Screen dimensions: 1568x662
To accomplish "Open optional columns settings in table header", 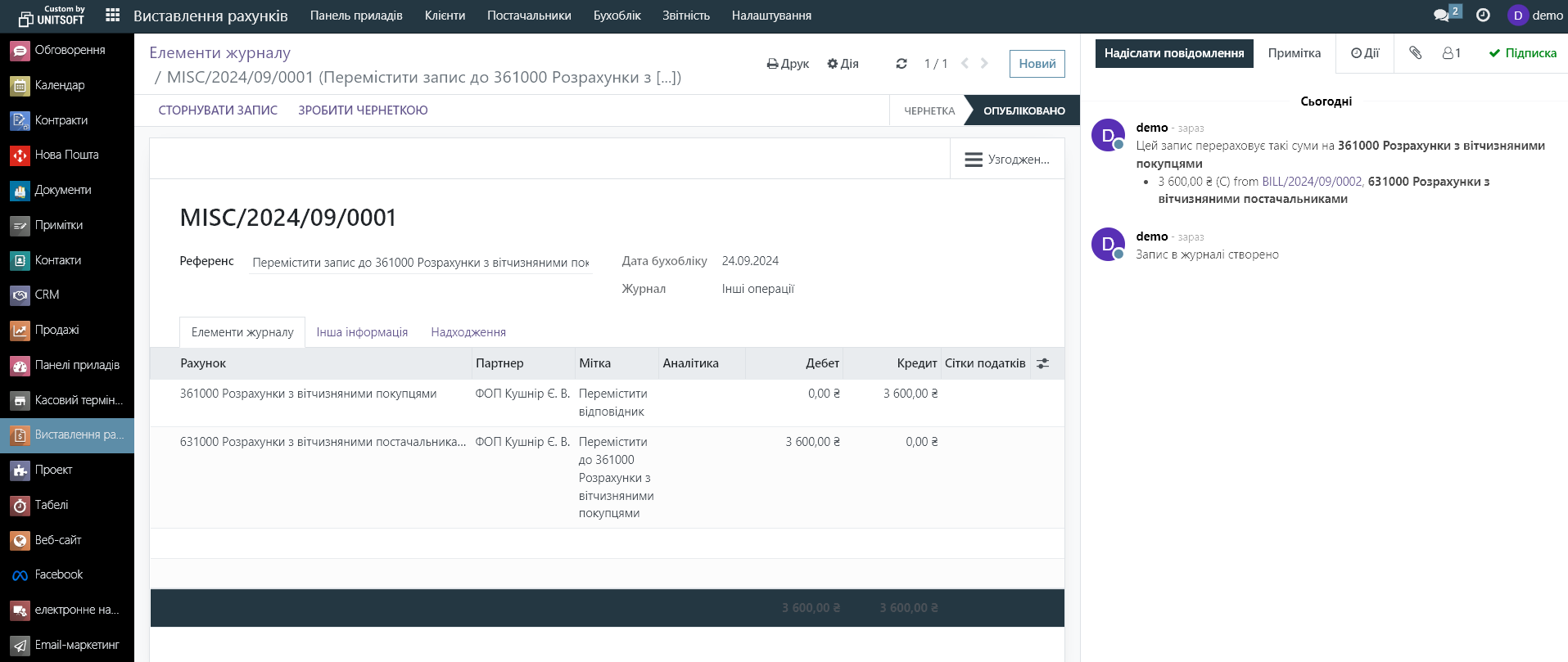I will [x=1042, y=363].
